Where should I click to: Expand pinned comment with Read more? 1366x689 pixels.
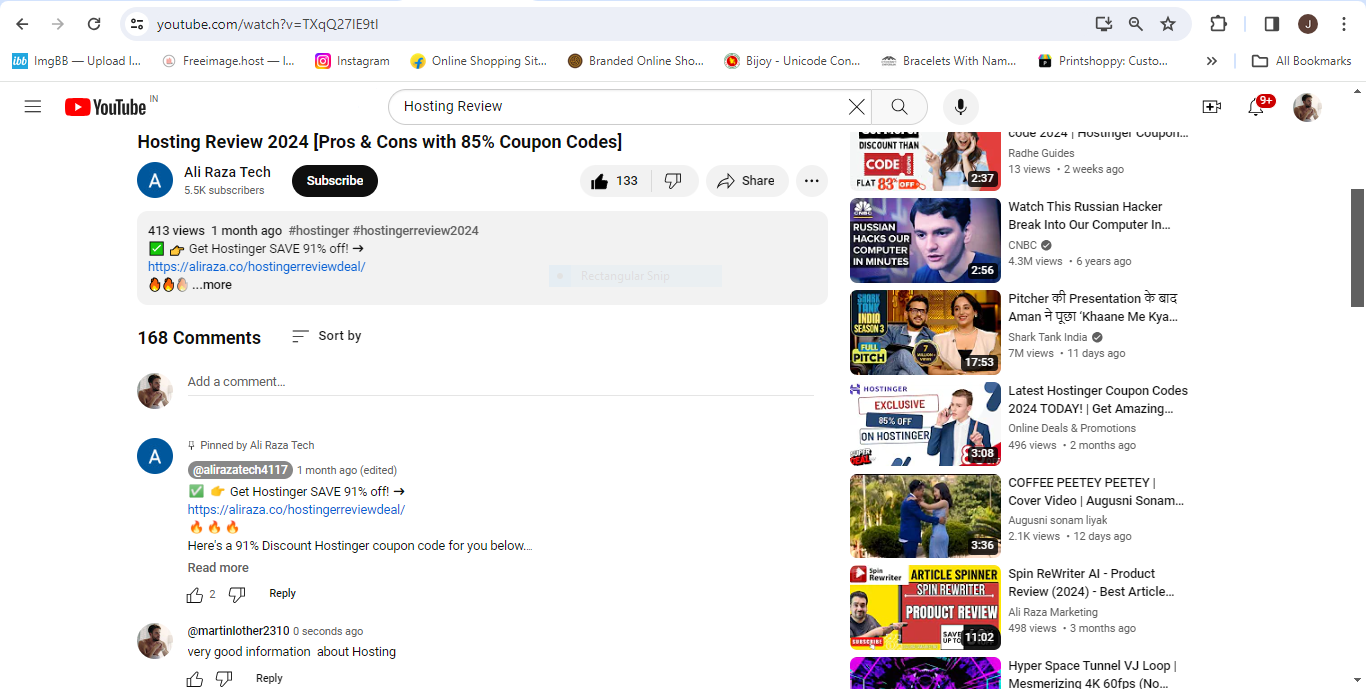[x=218, y=568]
